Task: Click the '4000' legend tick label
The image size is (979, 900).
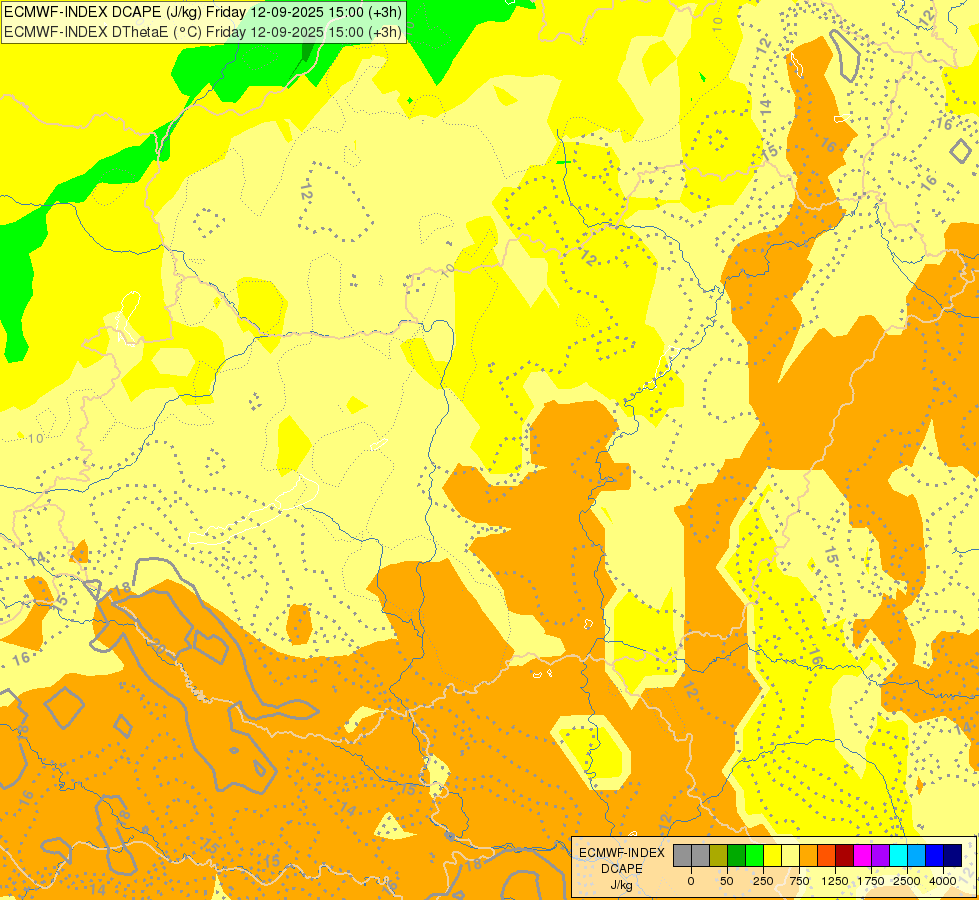Action: click(x=943, y=881)
